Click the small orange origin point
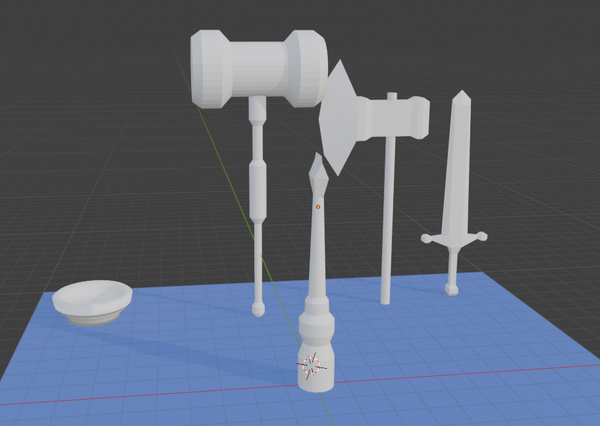Image resolution: width=600 pixels, height=426 pixels. tap(318, 205)
